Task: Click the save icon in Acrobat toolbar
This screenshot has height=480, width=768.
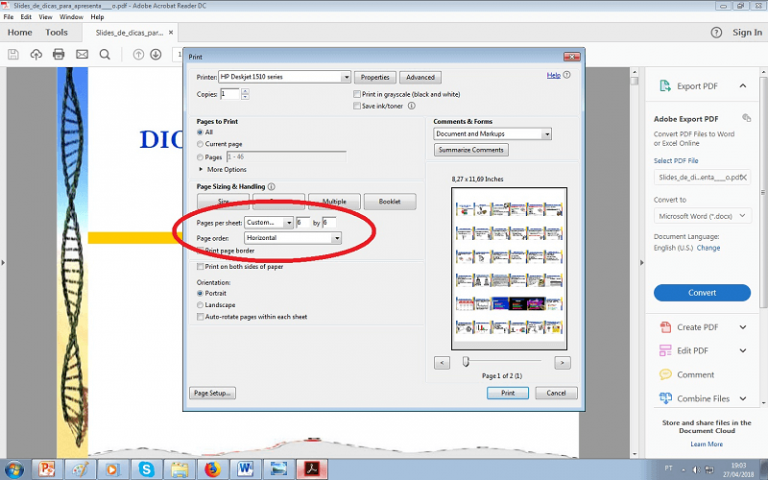Action: click(x=14, y=54)
